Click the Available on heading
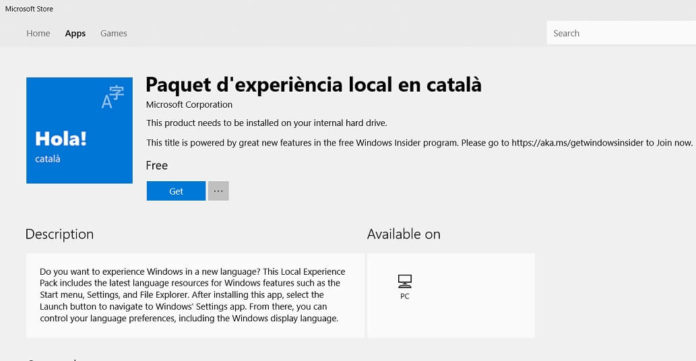696x361 pixels. tap(403, 234)
